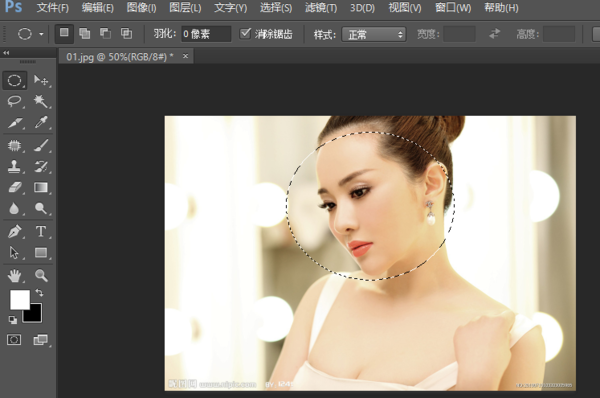
Task: Toggle Quick Mask mode
Action: tap(14, 339)
